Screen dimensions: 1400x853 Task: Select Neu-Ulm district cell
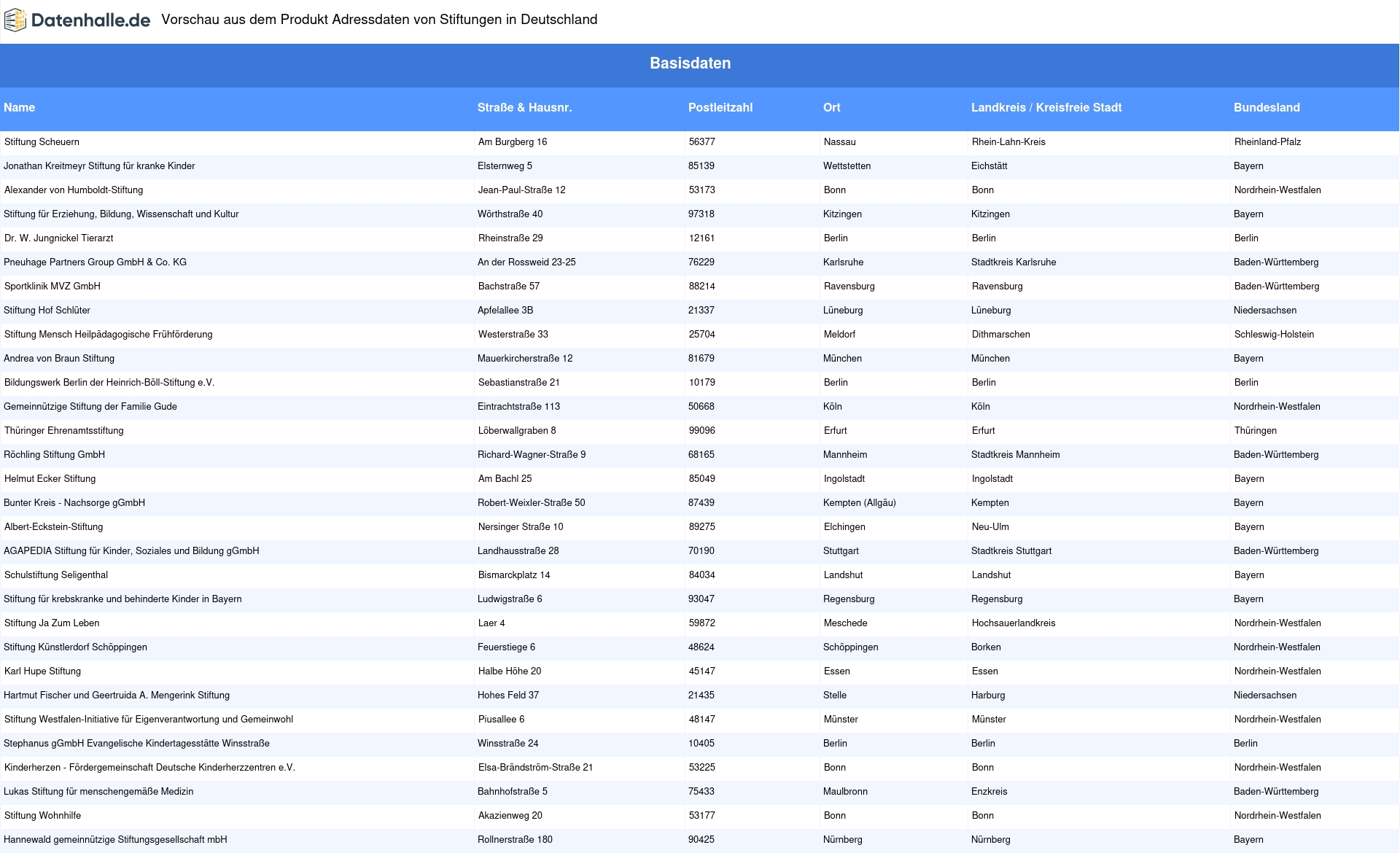(990, 527)
